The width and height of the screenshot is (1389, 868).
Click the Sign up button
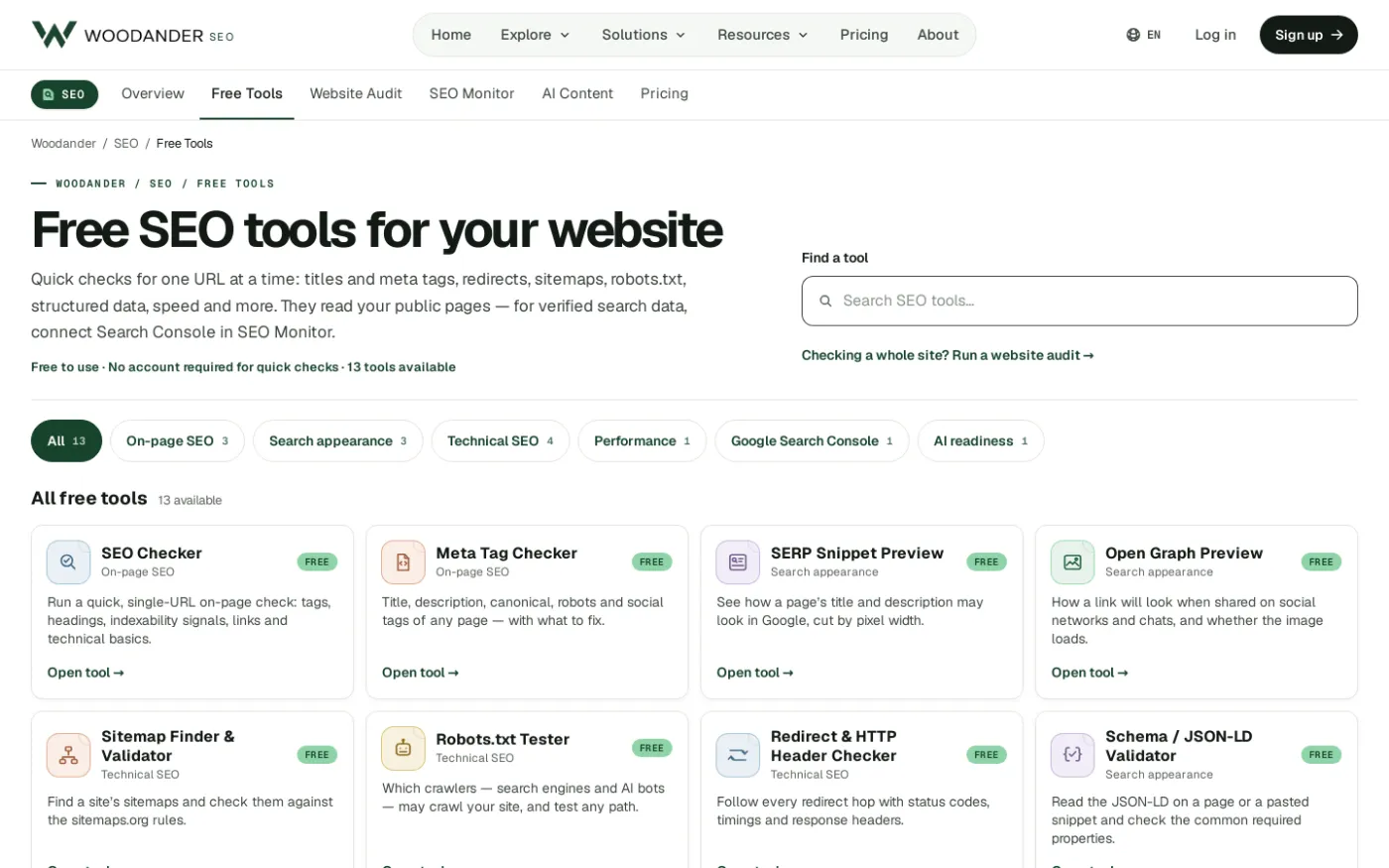(1309, 35)
